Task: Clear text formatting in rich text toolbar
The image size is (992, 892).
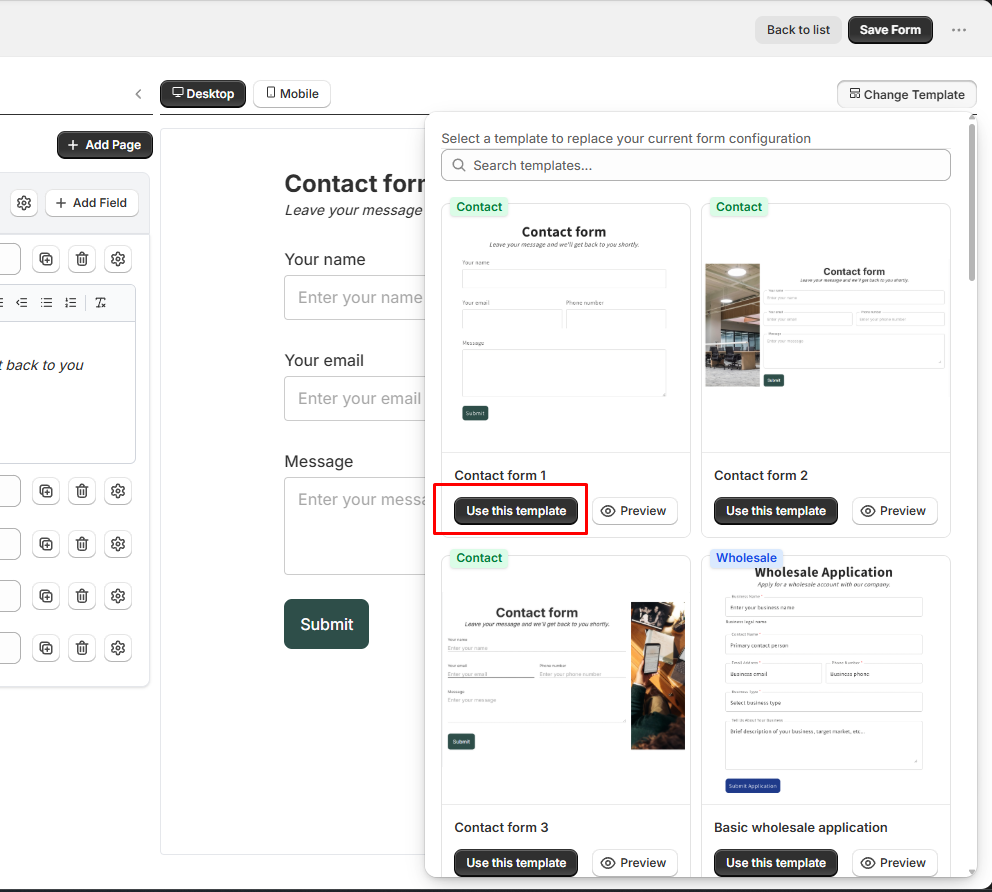Action: tap(101, 302)
